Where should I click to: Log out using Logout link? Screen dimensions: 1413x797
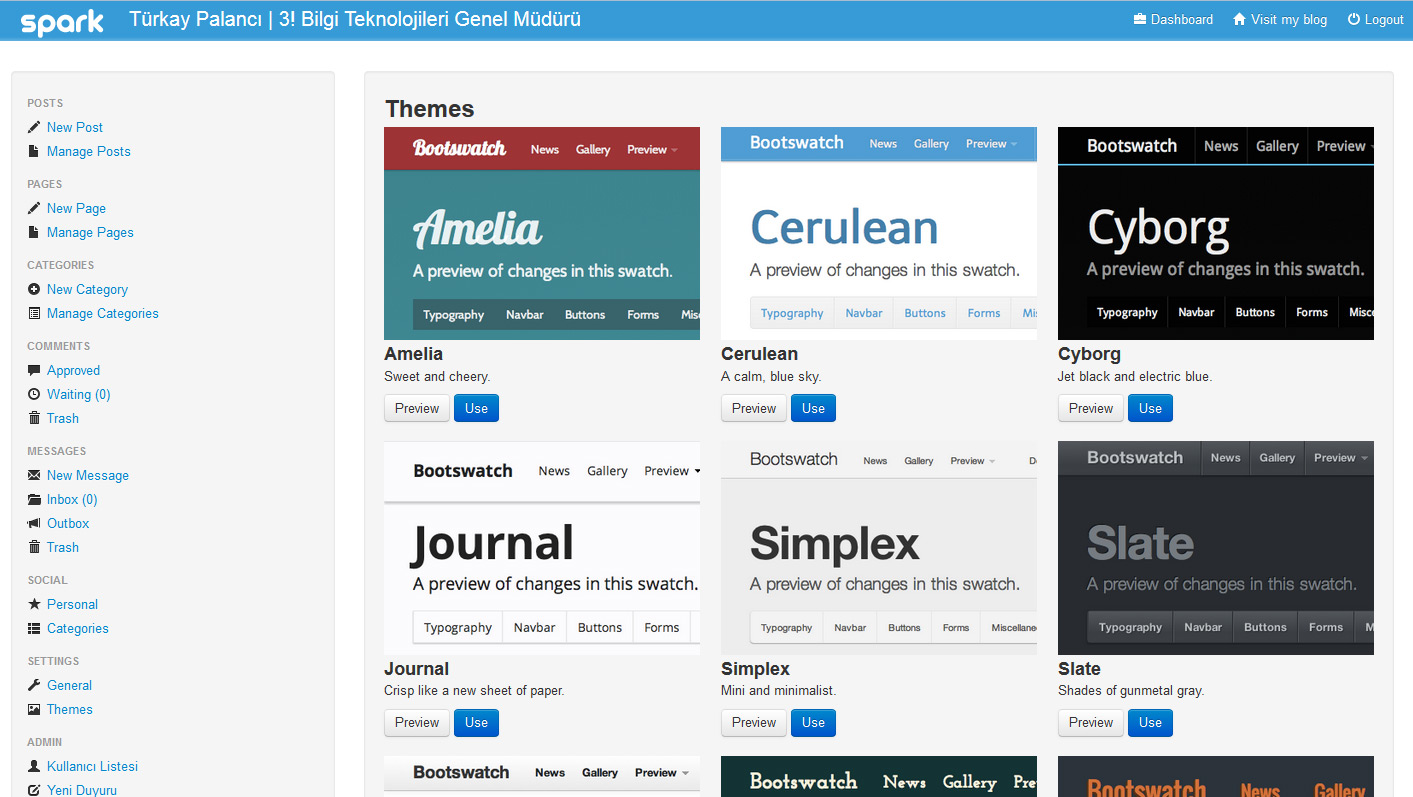pos(1384,19)
